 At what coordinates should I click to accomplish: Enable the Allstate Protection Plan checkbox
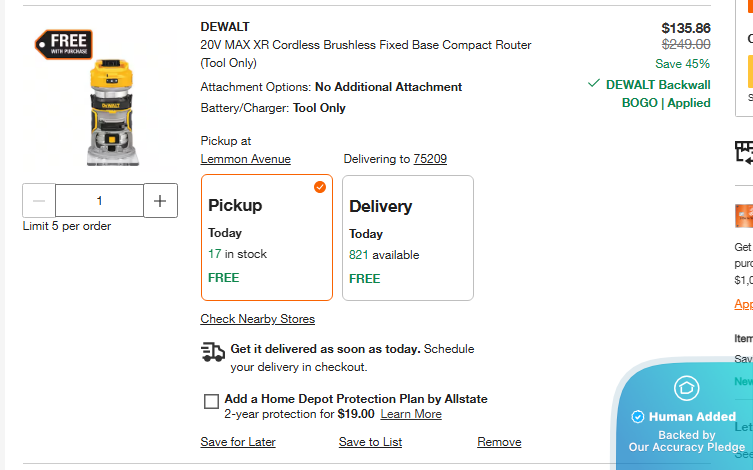(x=211, y=401)
